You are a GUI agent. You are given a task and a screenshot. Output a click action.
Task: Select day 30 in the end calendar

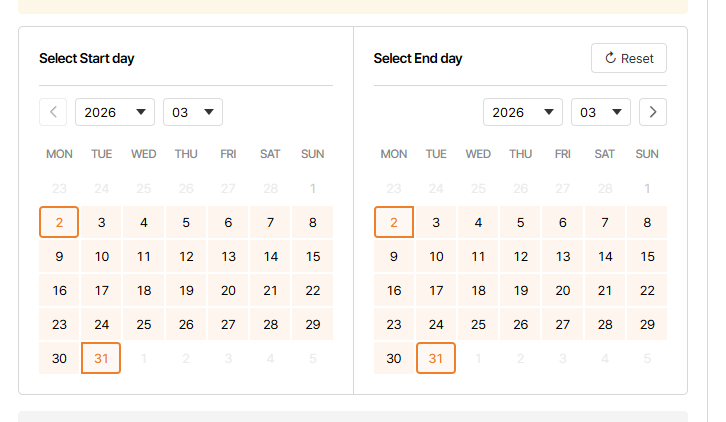(x=394, y=358)
